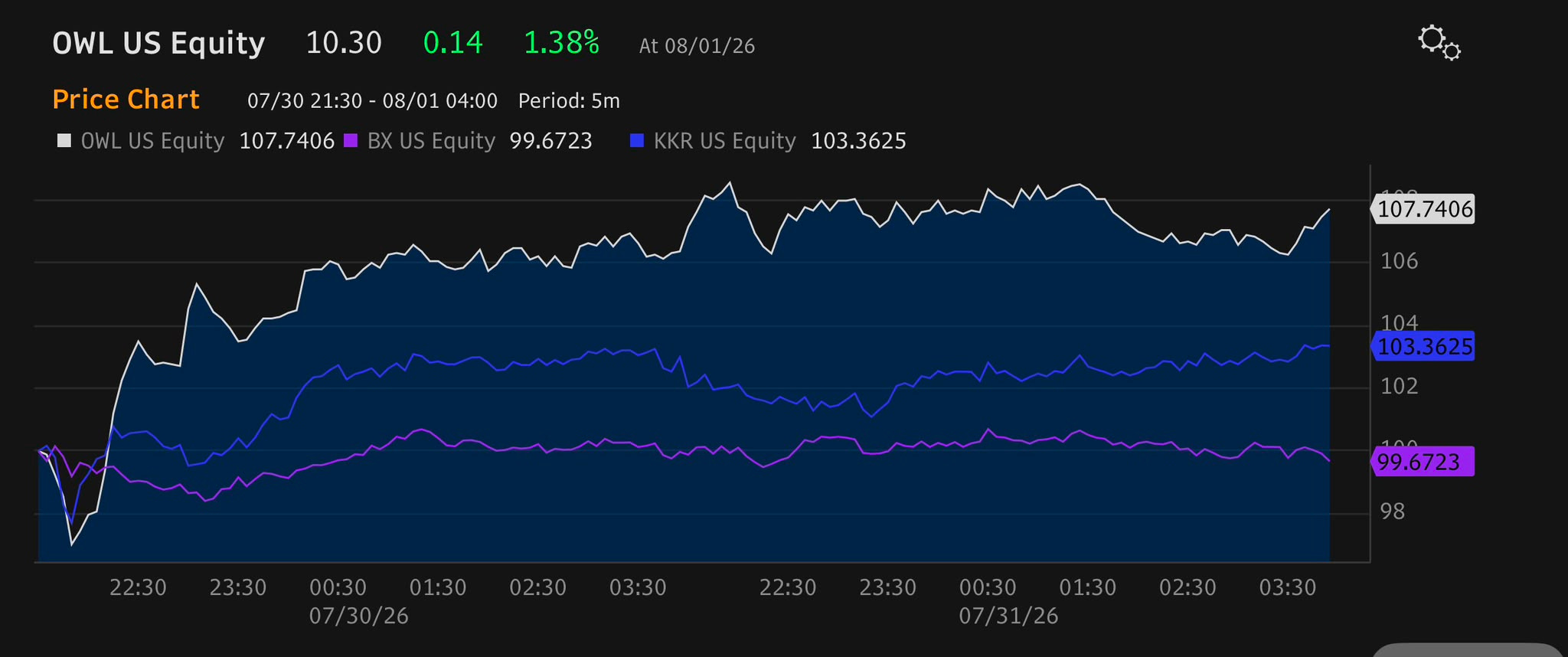Select the OWL US Equity header title
The image size is (1568, 657).
click(158, 43)
